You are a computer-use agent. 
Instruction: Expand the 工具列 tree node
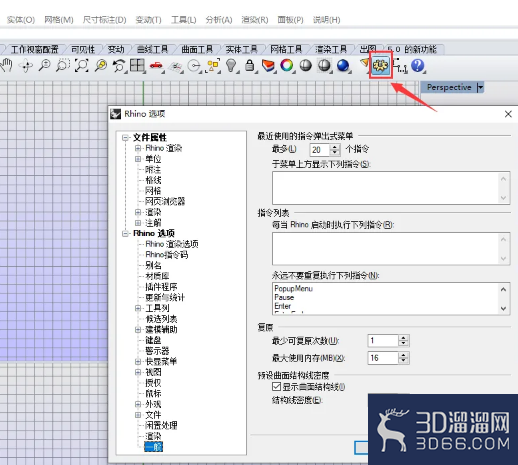138,308
